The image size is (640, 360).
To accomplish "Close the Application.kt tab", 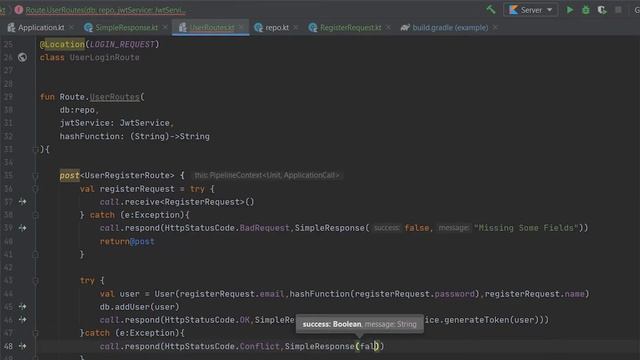I will click(x=71, y=27).
